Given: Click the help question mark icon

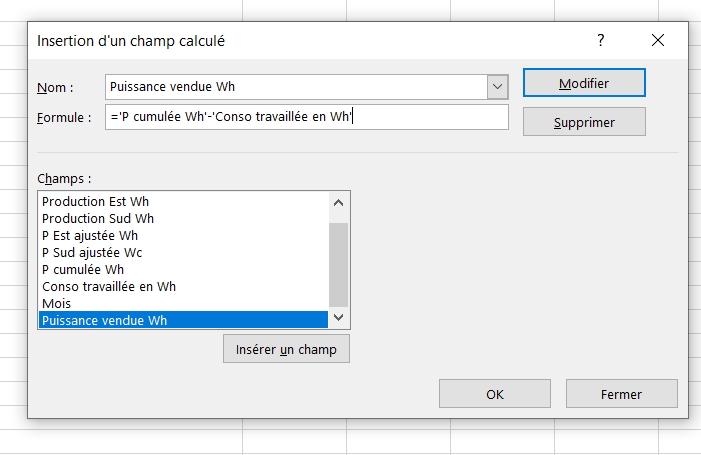Looking at the screenshot, I should [601, 41].
